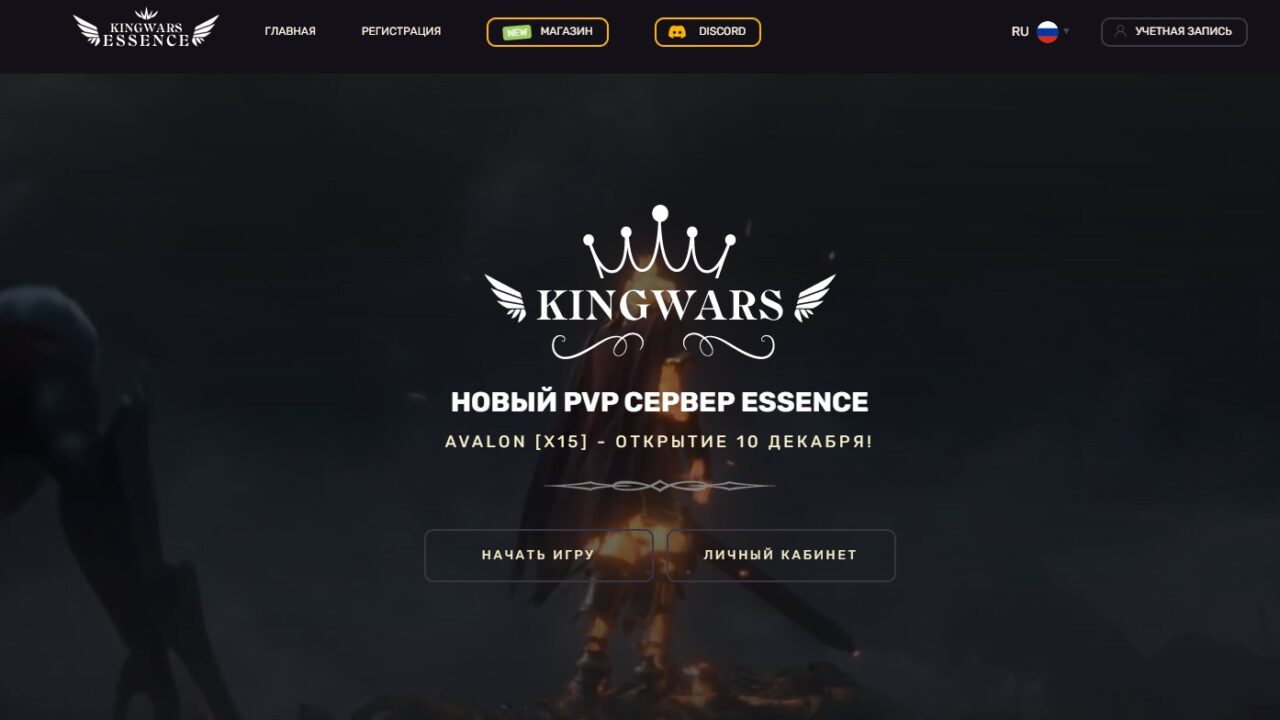
Task: Go to the Главная menu item
Action: point(290,32)
